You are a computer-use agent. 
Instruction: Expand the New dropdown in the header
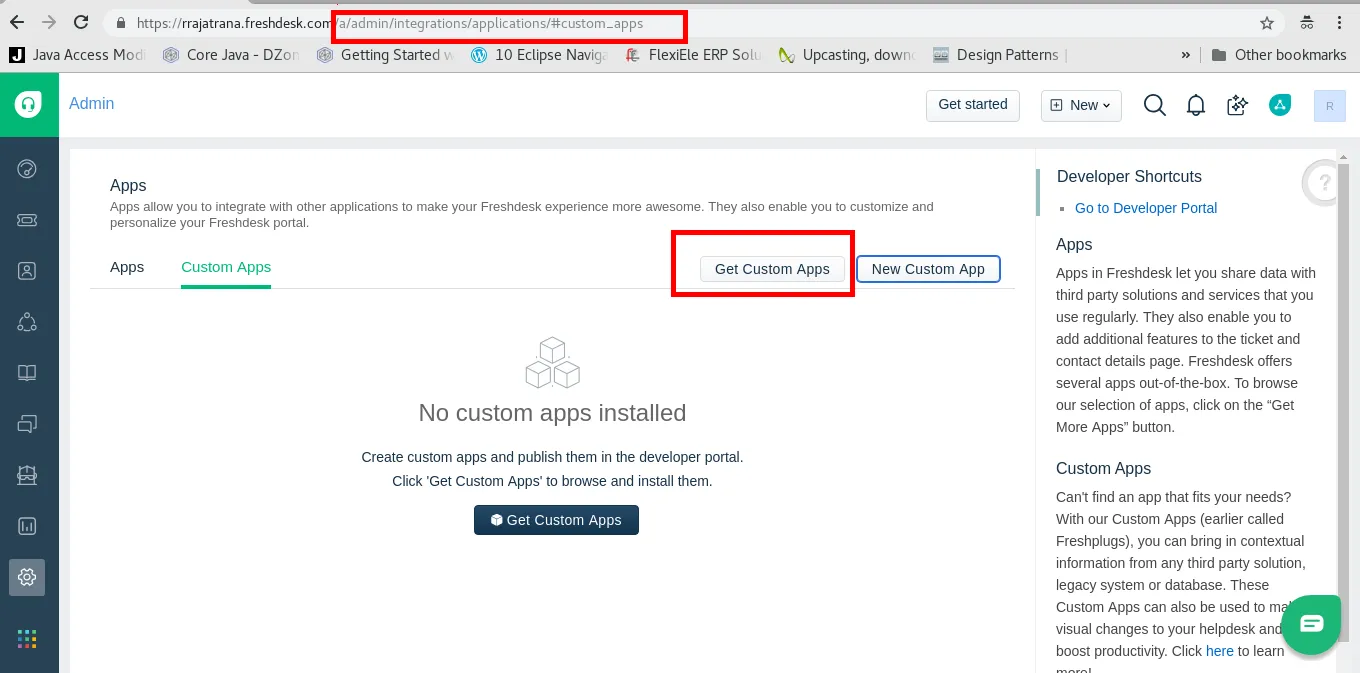pos(1081,105)
